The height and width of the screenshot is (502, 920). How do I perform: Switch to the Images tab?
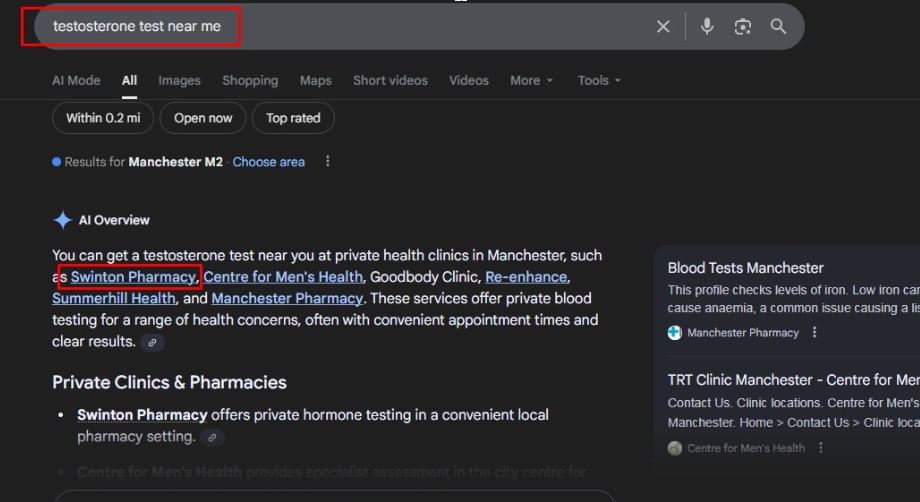coord(179,81)
